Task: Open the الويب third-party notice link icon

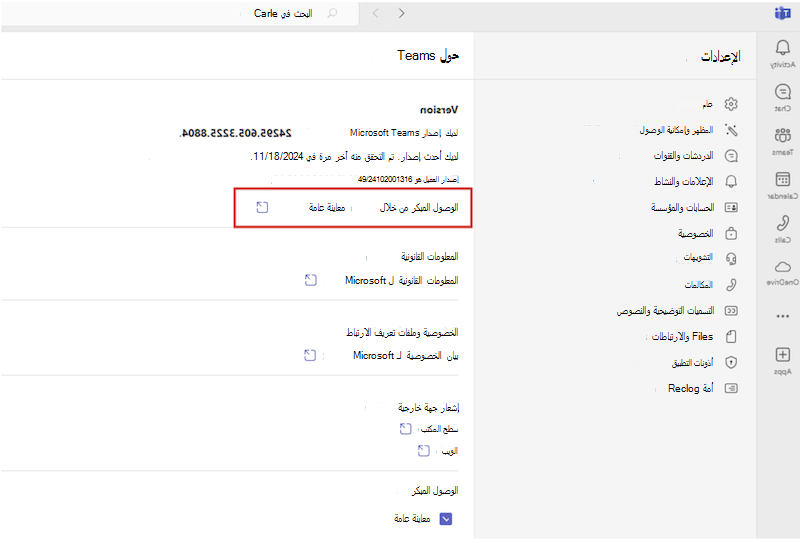Action: (423, 451)
